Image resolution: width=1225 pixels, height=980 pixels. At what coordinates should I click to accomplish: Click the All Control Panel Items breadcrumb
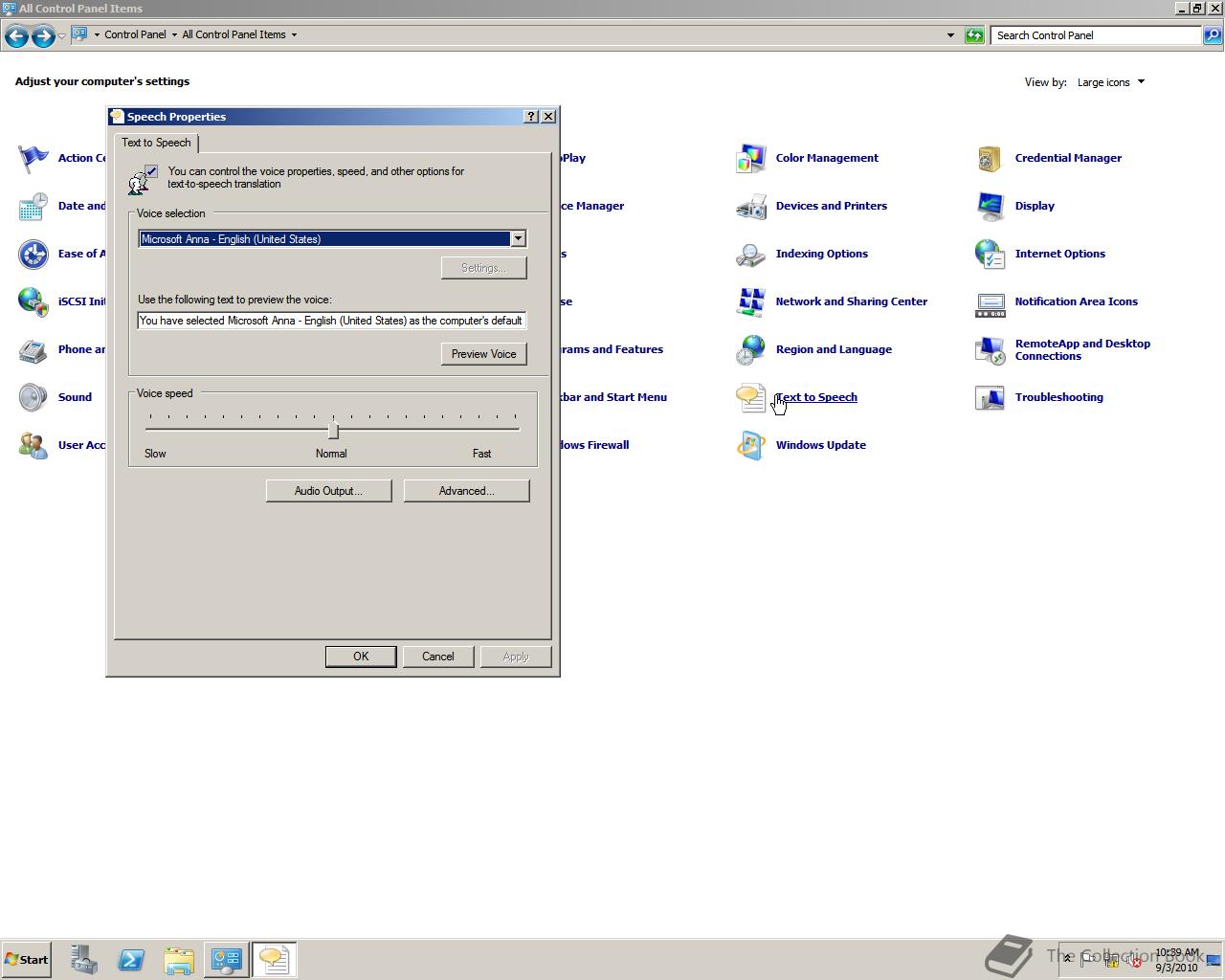[234, 34]
